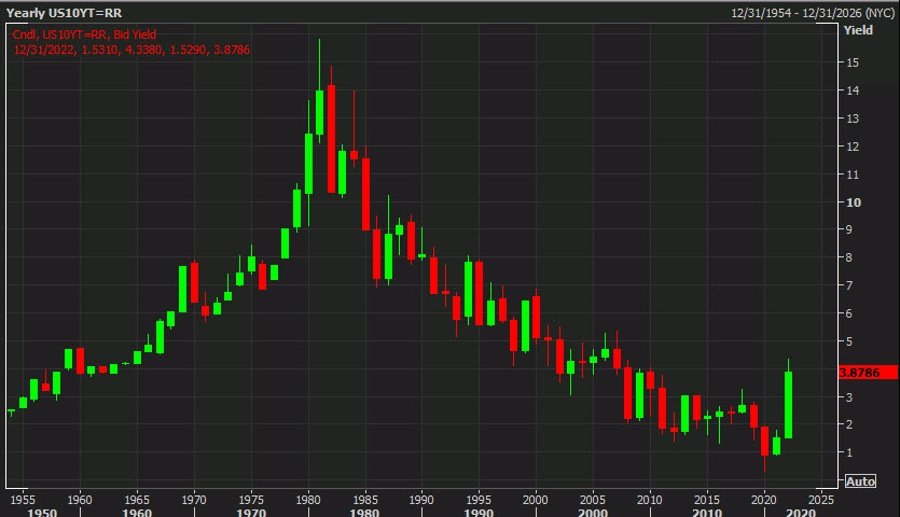Select the 1985 year label on time axis
Screen dimensions: 900x517
click(365, 498)
